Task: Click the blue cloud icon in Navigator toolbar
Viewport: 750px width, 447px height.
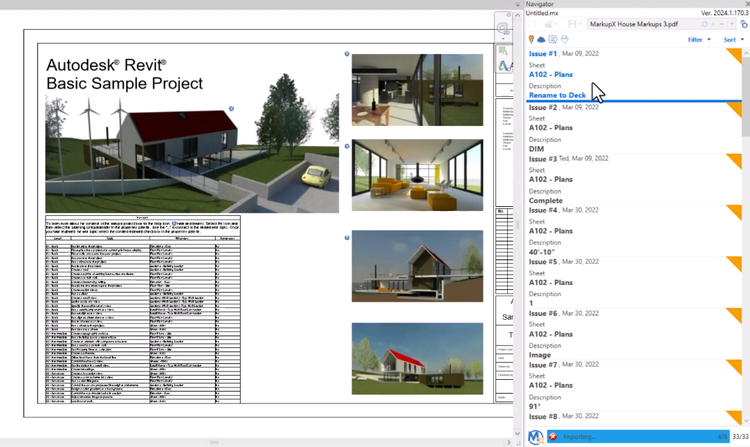Action: coord(541,39)
